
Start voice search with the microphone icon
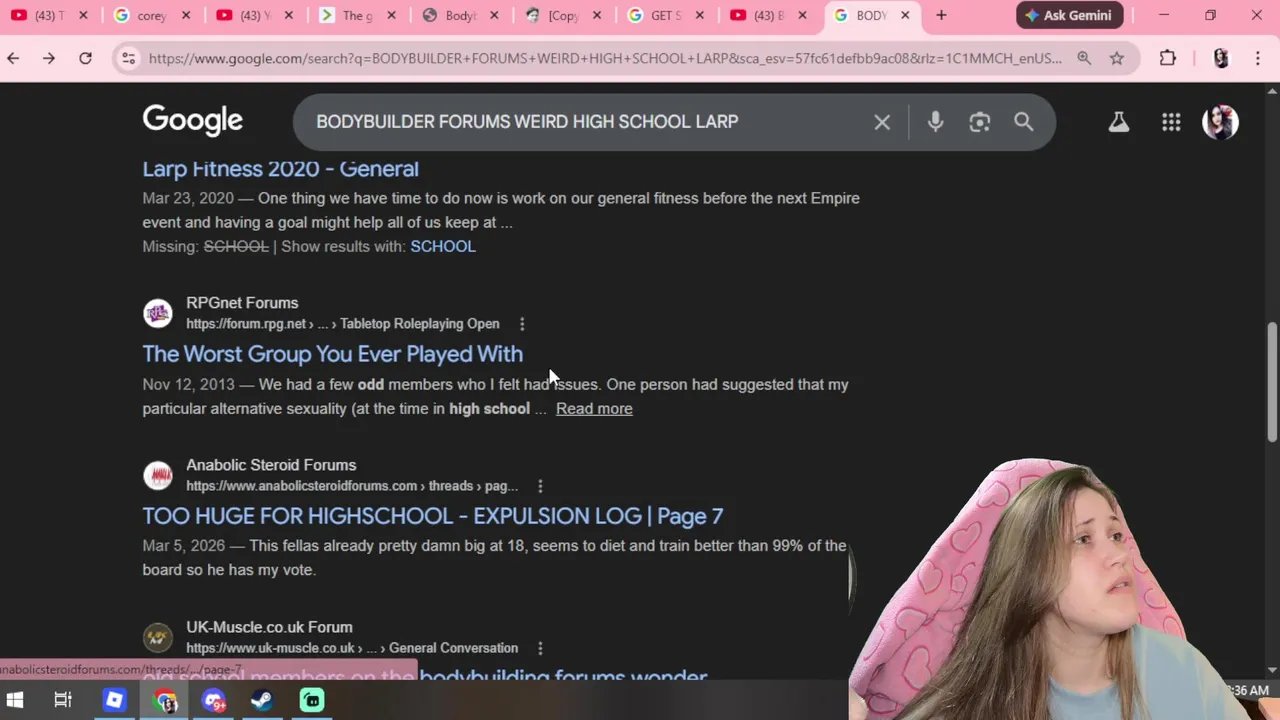click(935, 122)
